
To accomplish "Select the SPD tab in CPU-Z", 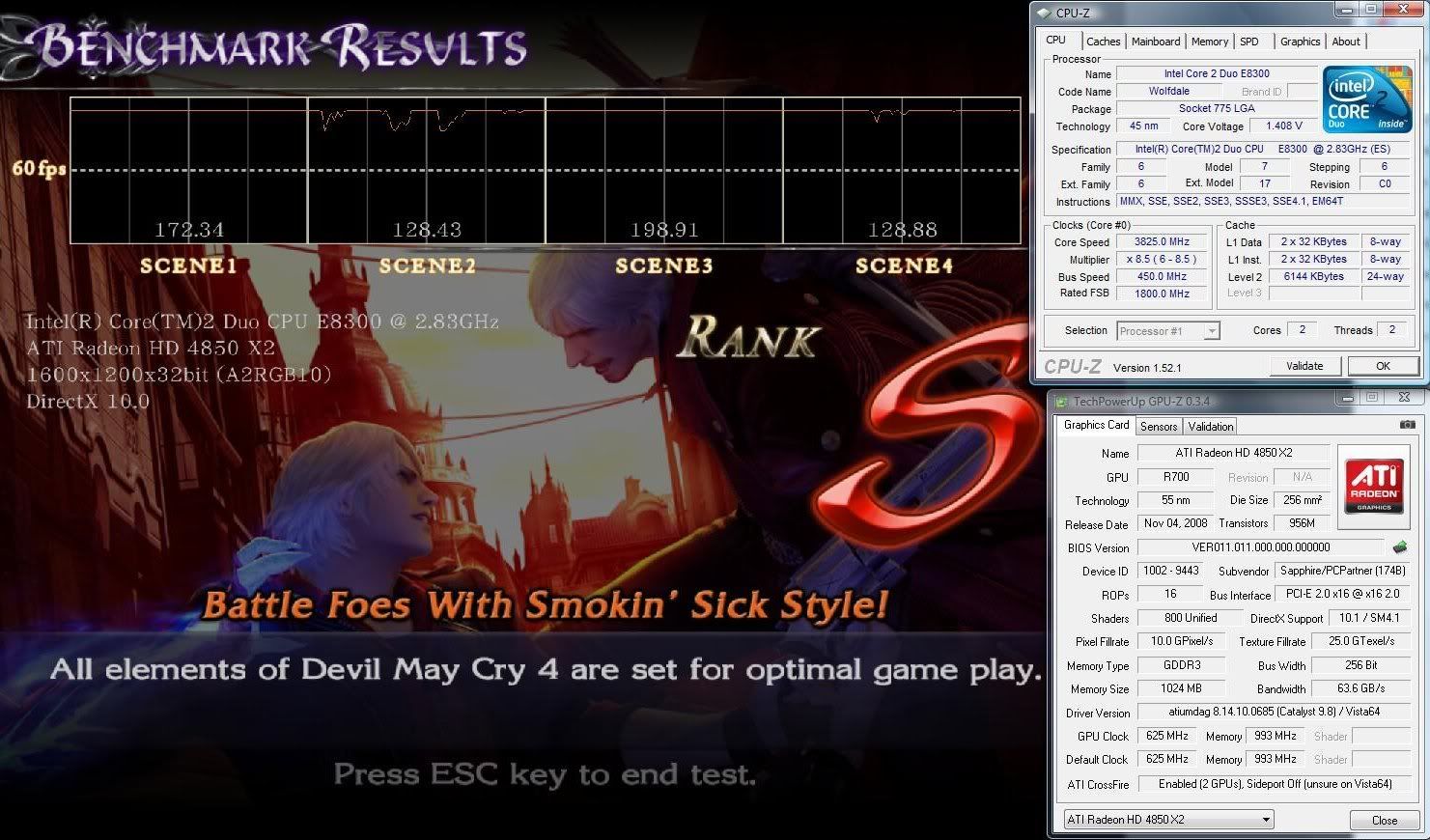I will (x=1249, y=42).
